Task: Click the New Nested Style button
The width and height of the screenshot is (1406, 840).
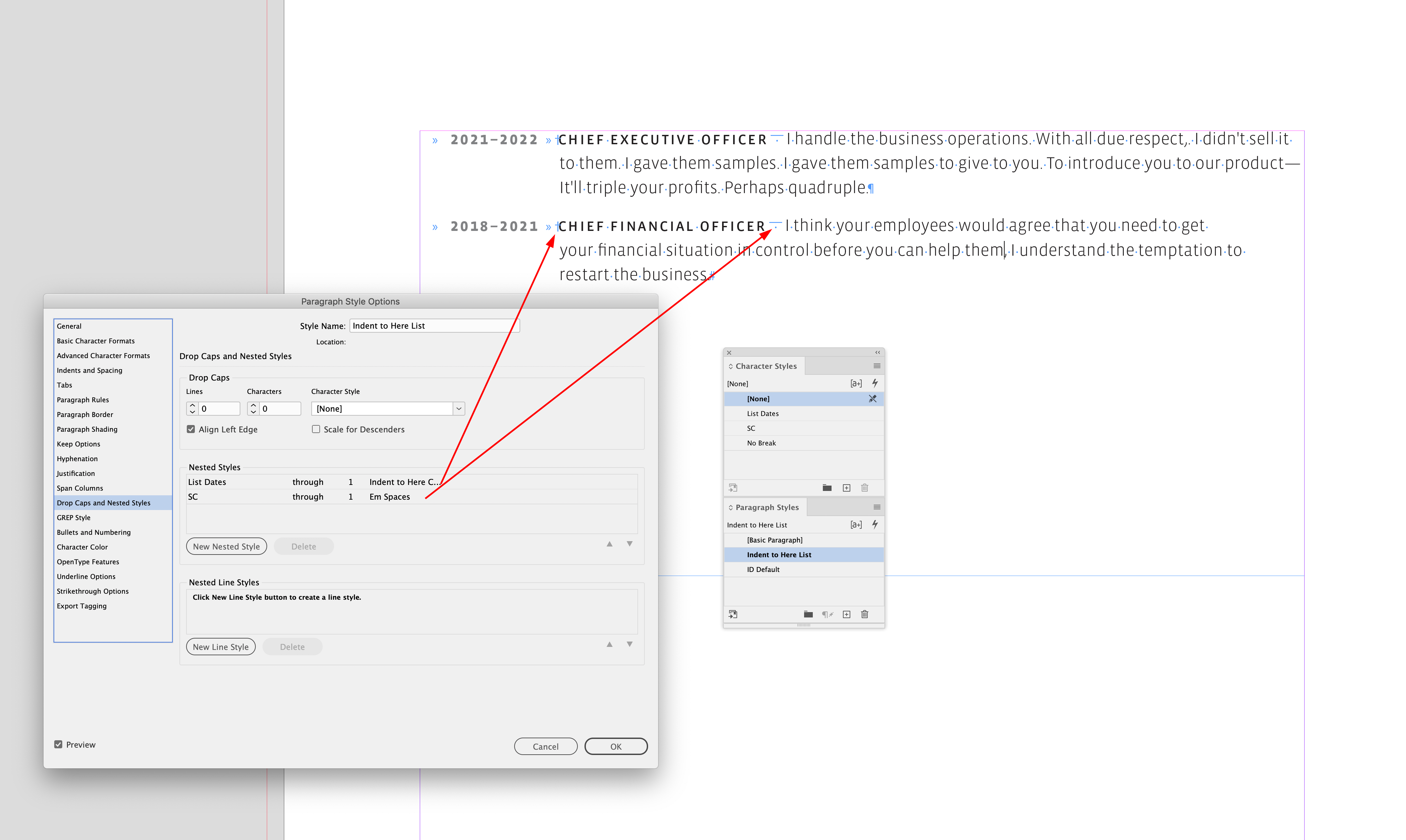Action: coord(226,545)
